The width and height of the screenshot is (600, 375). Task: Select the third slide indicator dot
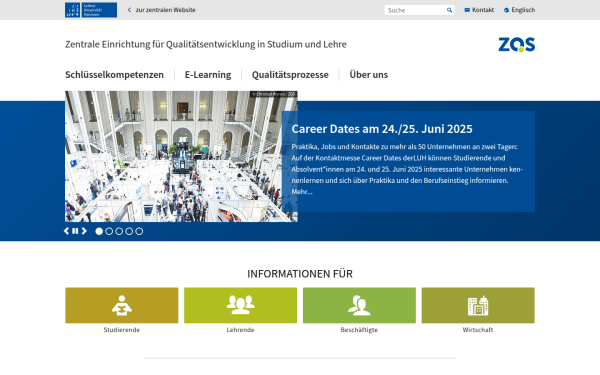tap(119, 231)
